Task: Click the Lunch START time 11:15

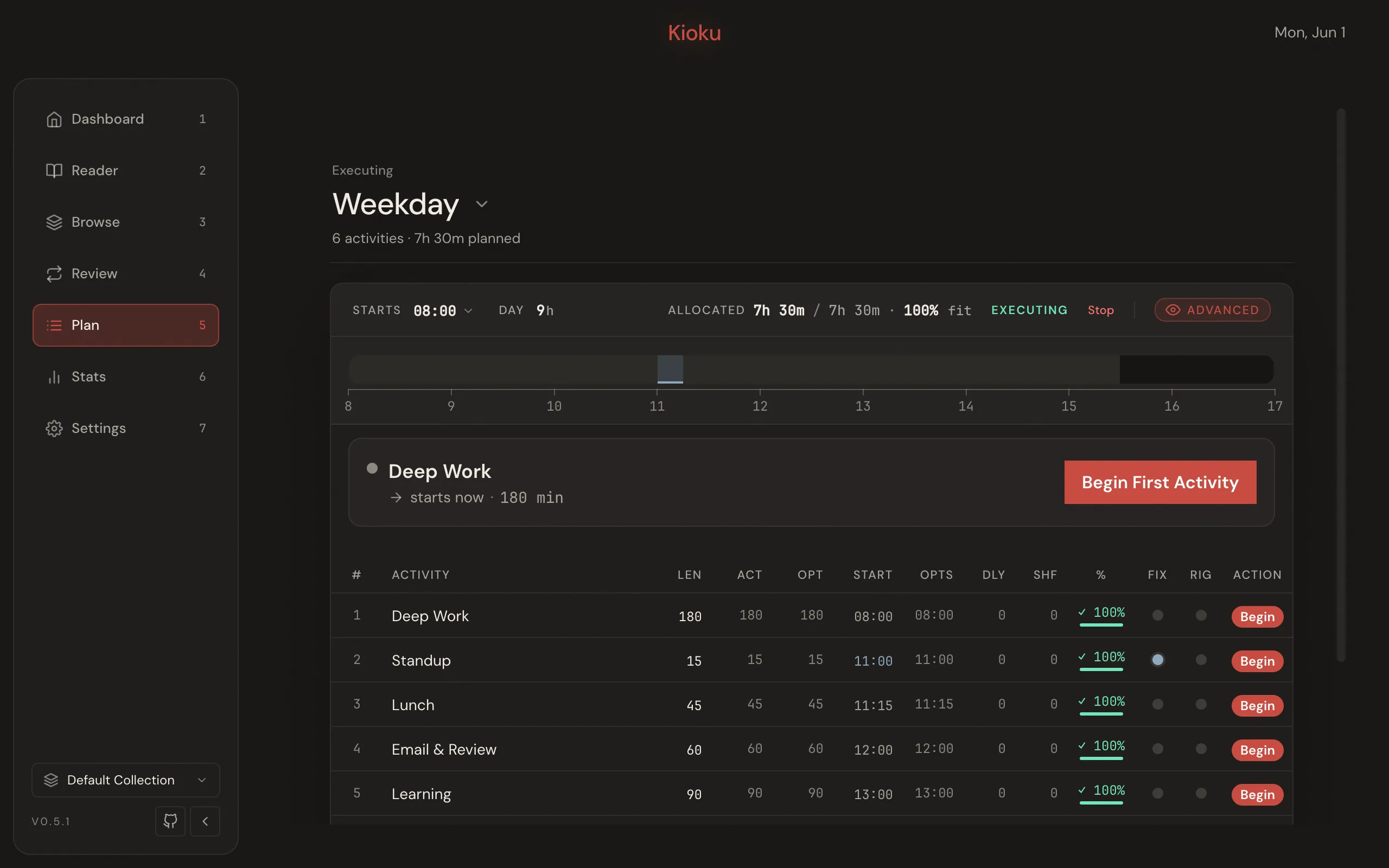Action: pos(873,706)
